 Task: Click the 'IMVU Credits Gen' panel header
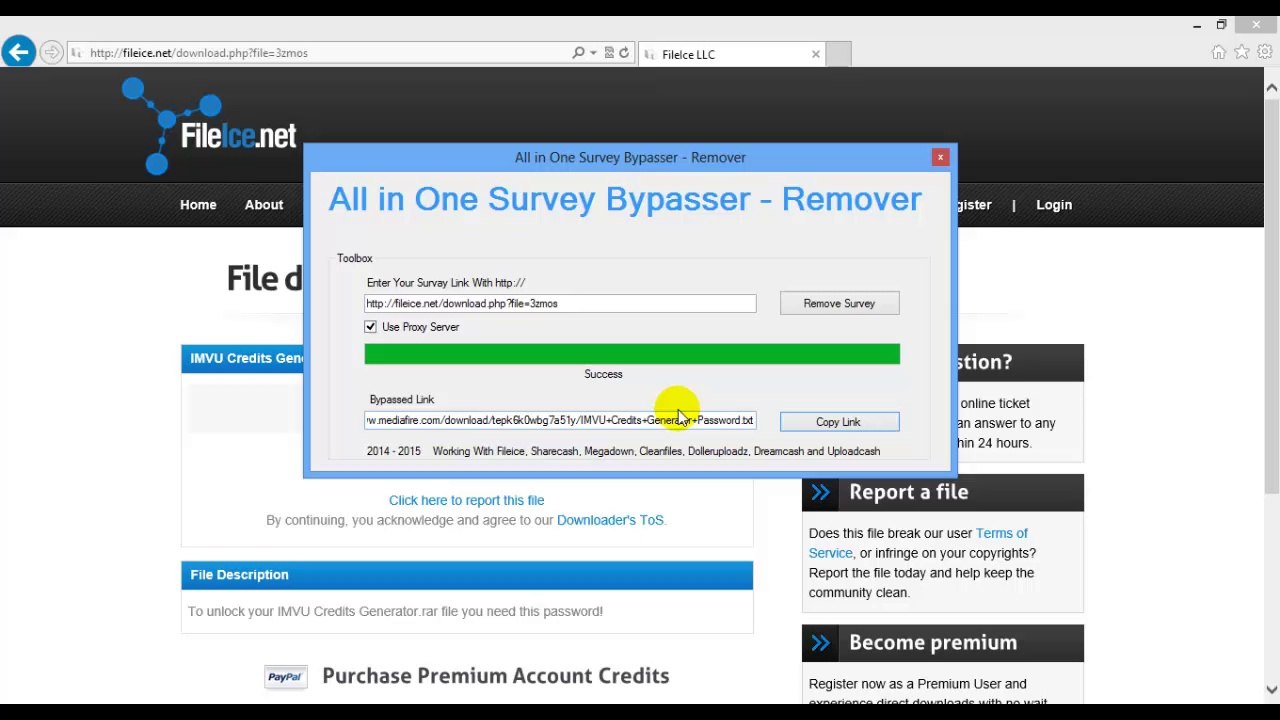(243, 358)
